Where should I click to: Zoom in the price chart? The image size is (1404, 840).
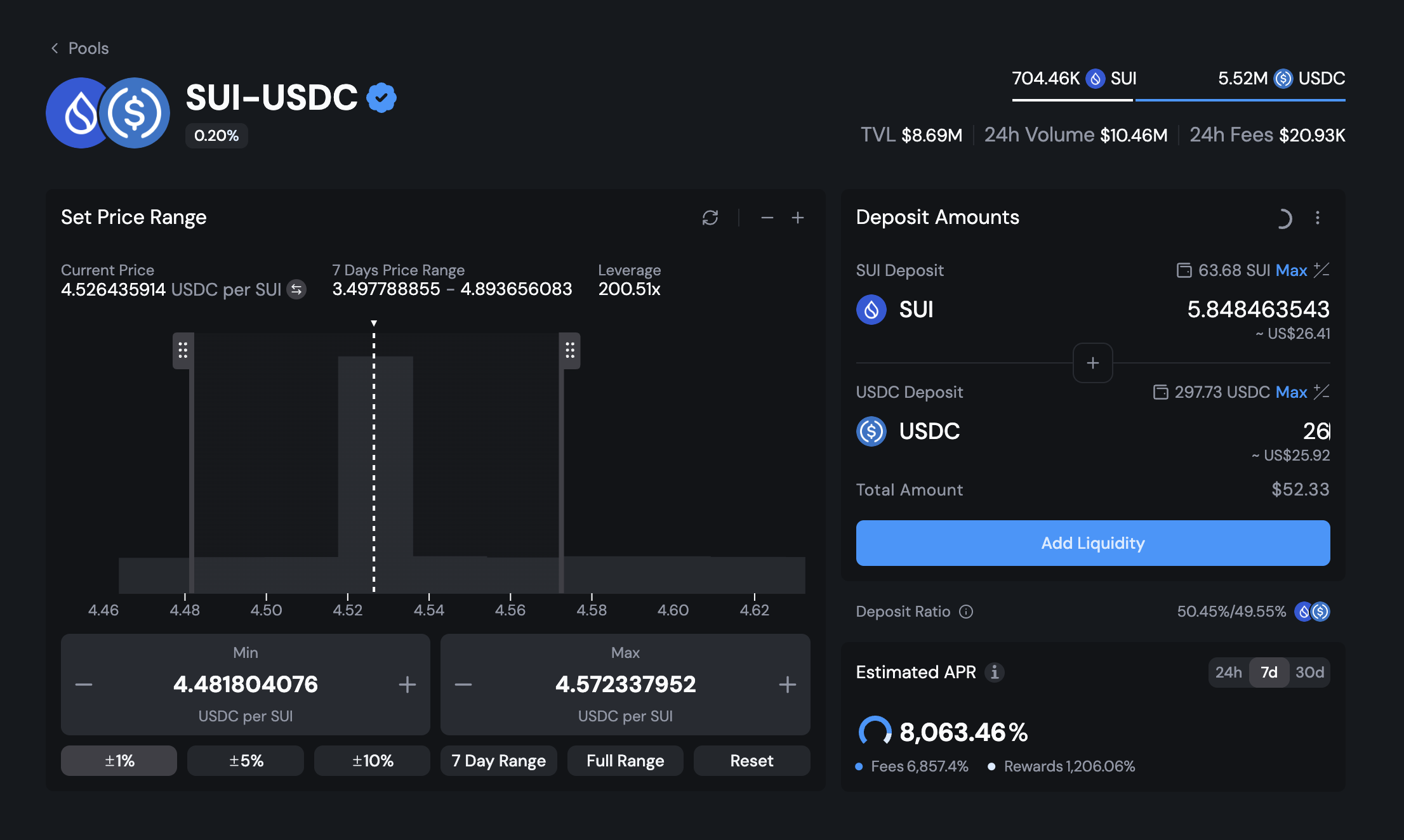click(x=798, y=218)
